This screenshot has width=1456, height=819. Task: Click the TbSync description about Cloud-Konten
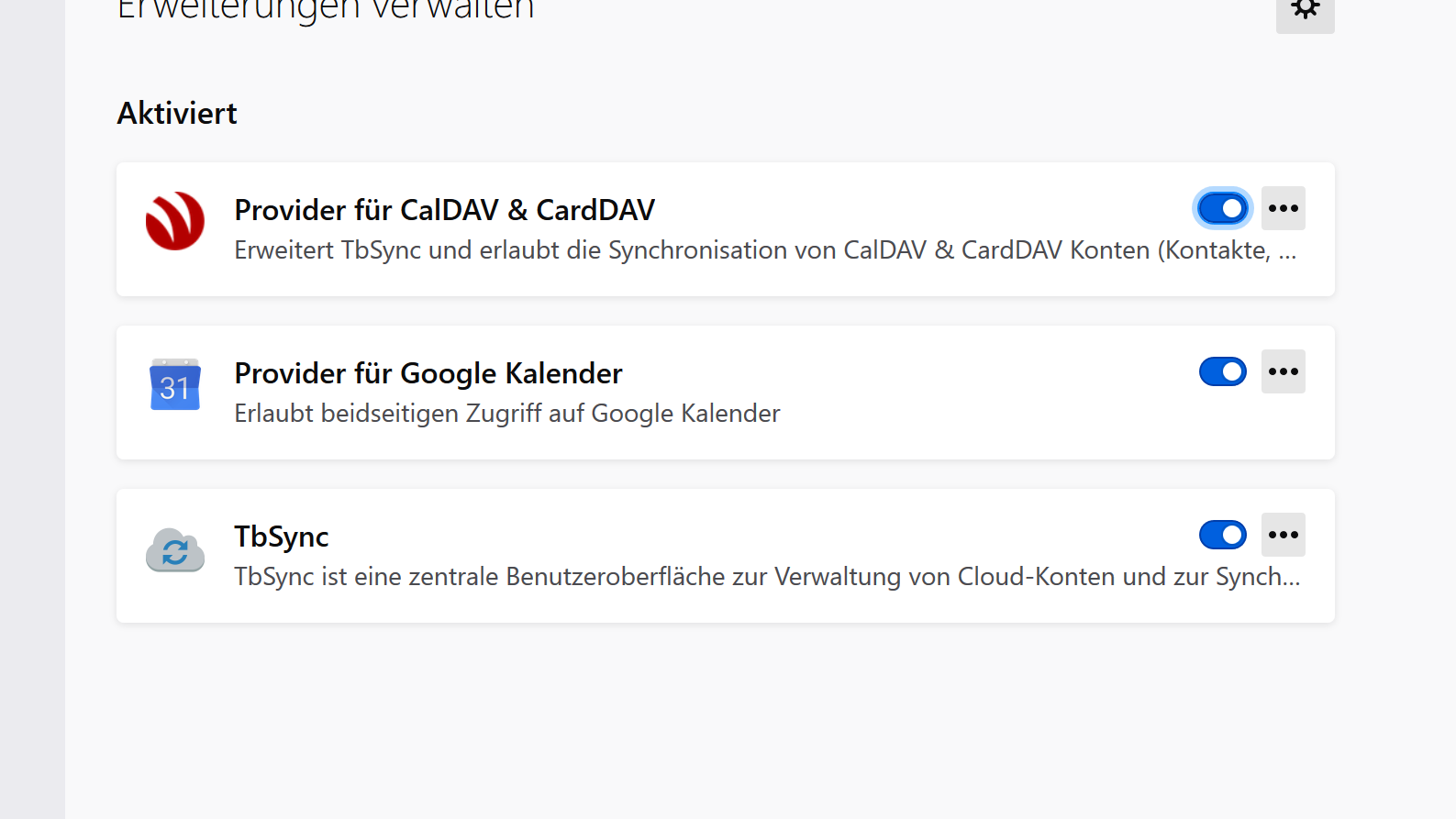click(x=767, y=577)
